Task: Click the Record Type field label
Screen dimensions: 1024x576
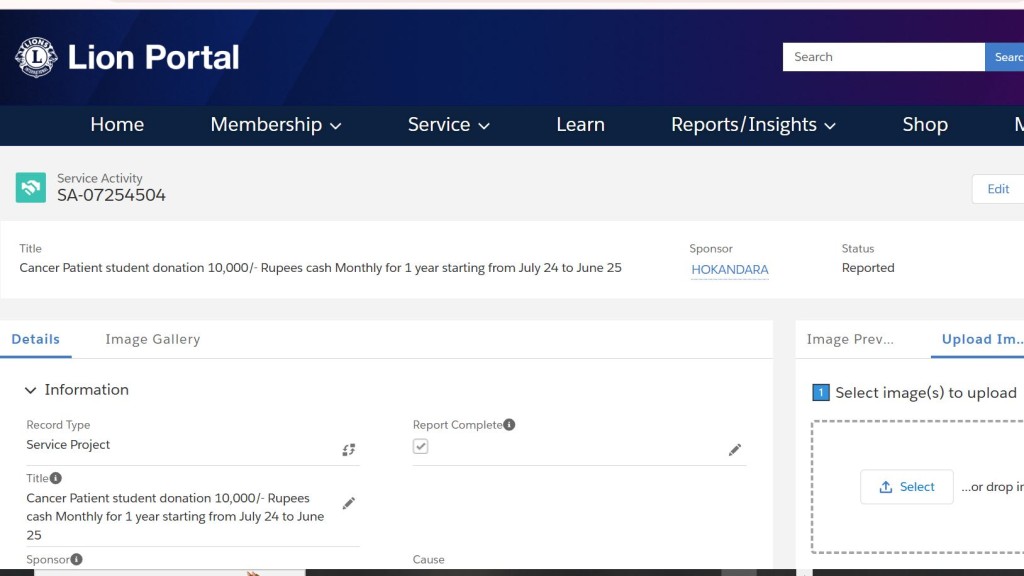Action: coord(58,424)
